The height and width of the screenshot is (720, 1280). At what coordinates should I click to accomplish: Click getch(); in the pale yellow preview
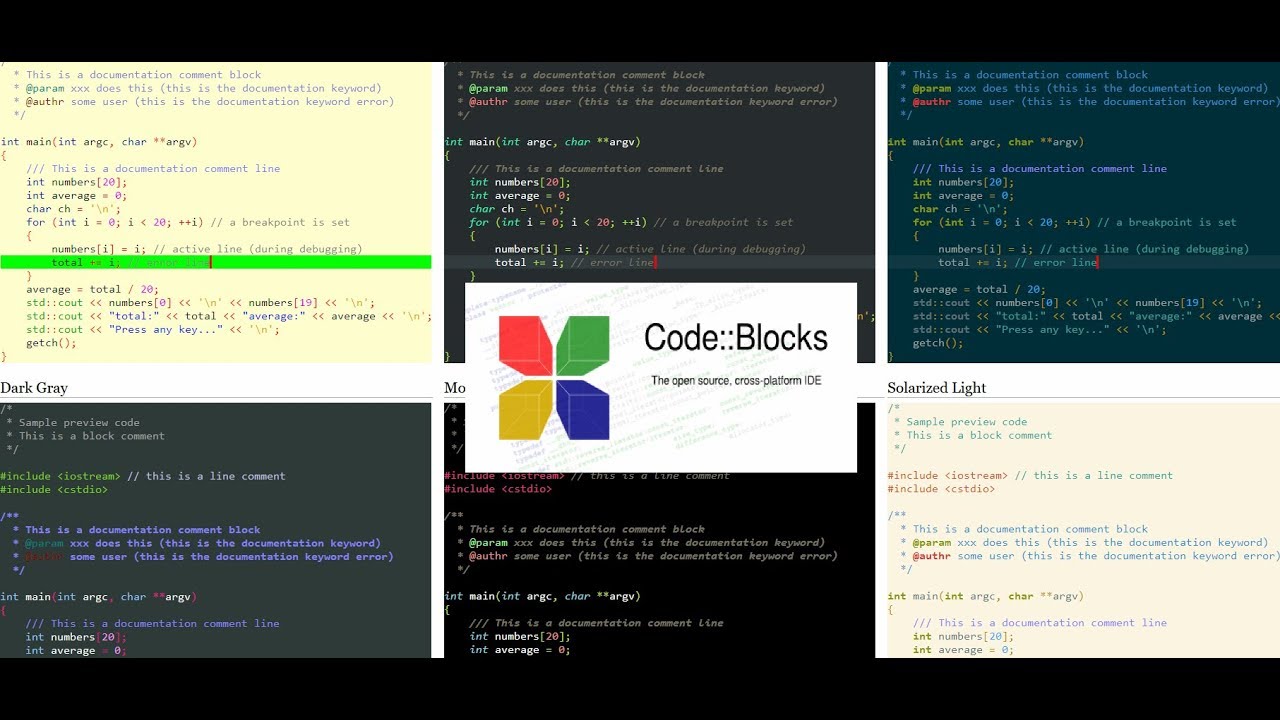pyautogui.click(x=51, y=343)
